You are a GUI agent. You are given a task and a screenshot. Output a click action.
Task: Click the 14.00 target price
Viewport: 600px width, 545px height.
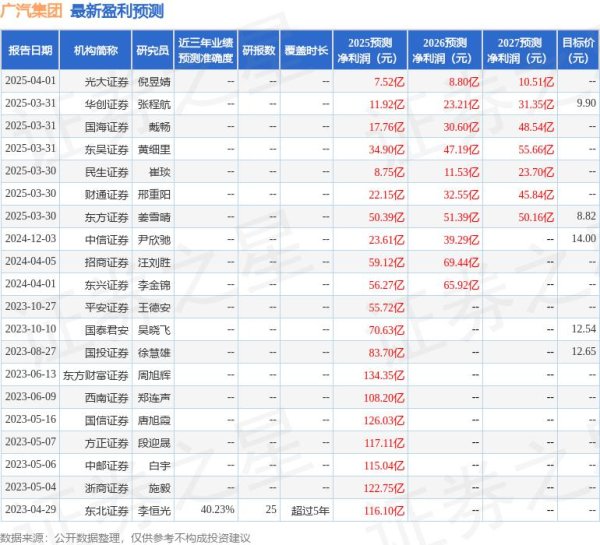point(584,239)
